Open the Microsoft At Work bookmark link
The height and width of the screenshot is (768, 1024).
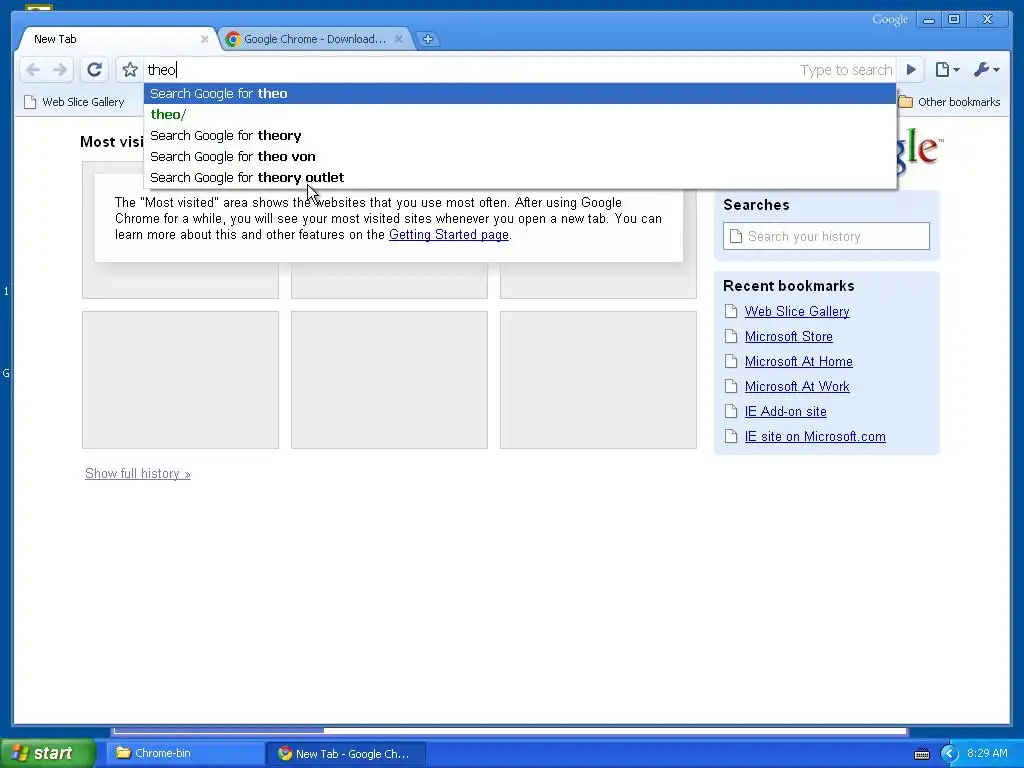pyautogui.click(x=797, y=387)
